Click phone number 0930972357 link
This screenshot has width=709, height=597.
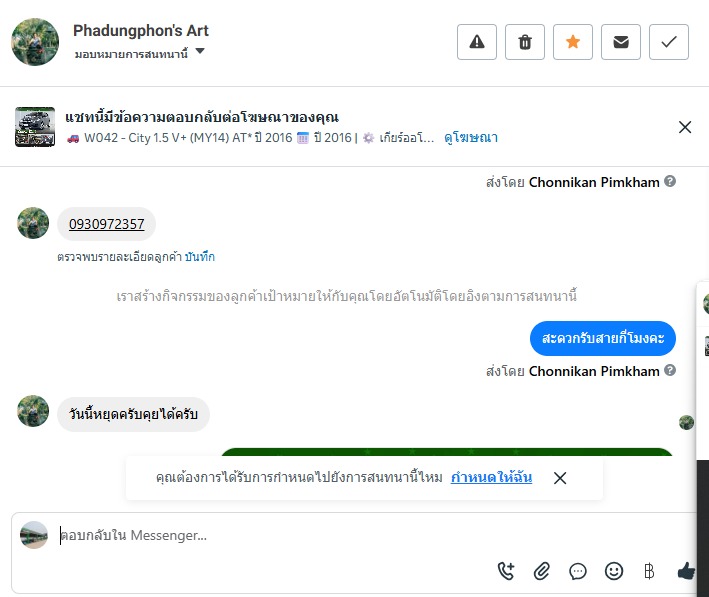[106, 224]
